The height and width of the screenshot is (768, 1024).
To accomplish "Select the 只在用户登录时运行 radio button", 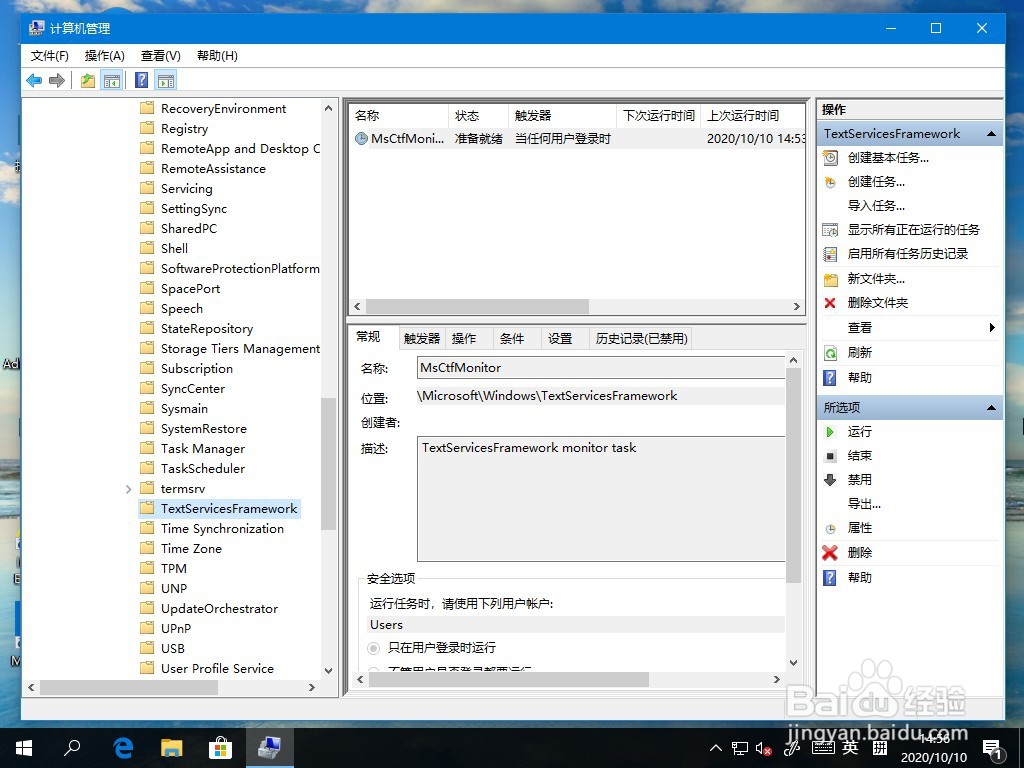I will (371, 646).
